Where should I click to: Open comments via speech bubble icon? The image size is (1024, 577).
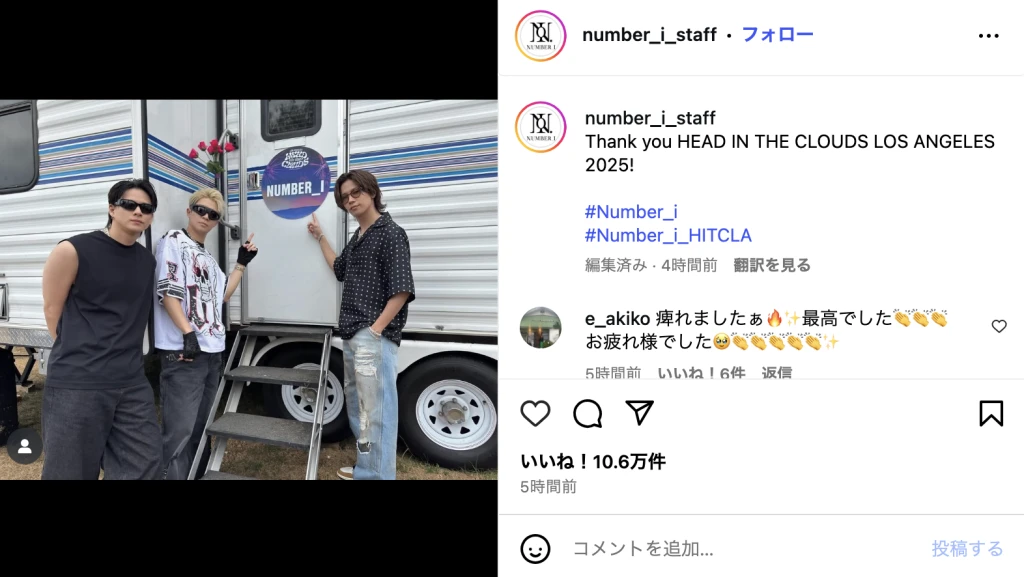(x=587, y=414)
